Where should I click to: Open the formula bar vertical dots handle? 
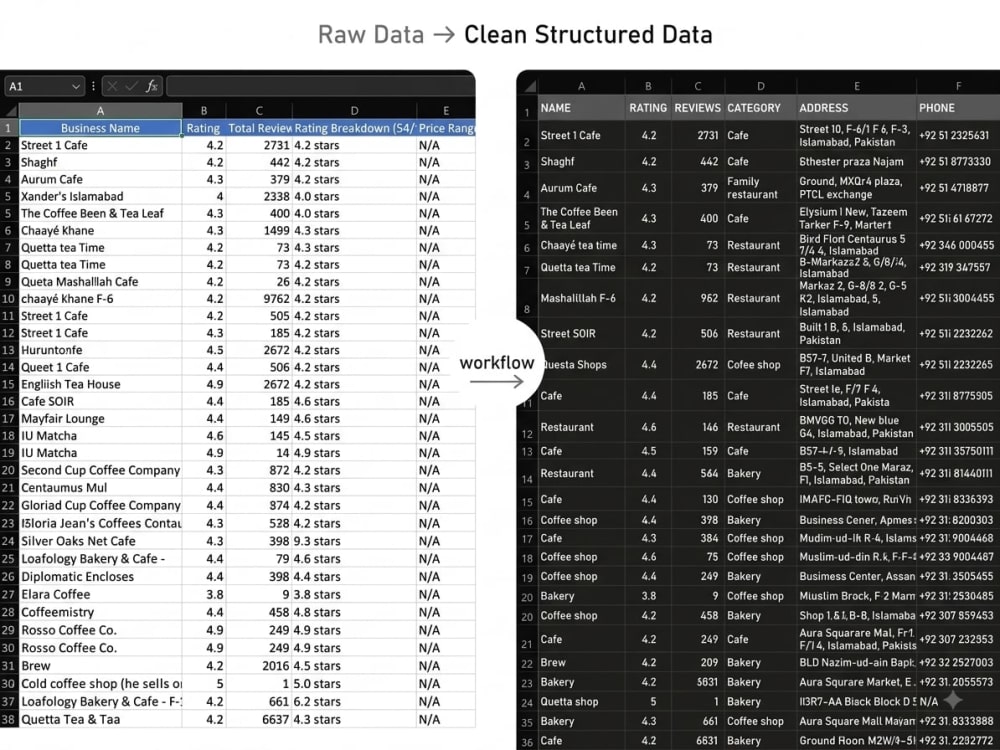pos(93,86)
